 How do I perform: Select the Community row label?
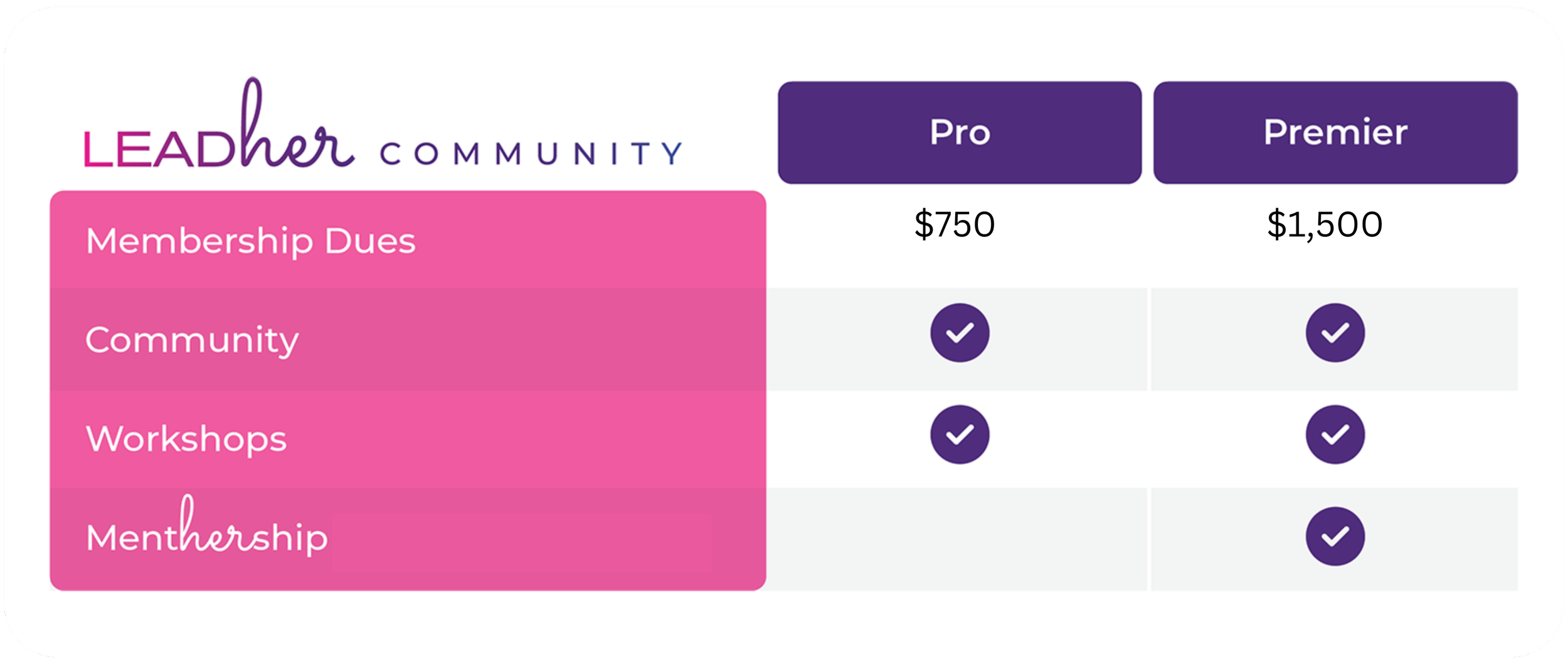point(192,341)
